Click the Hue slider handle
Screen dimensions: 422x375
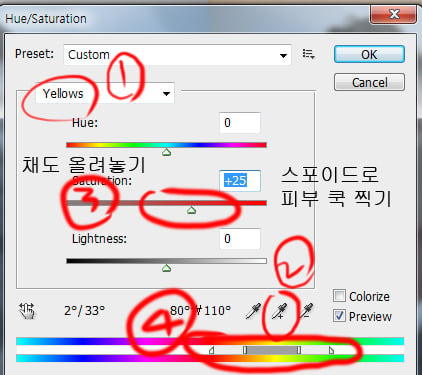pos(166,152)
